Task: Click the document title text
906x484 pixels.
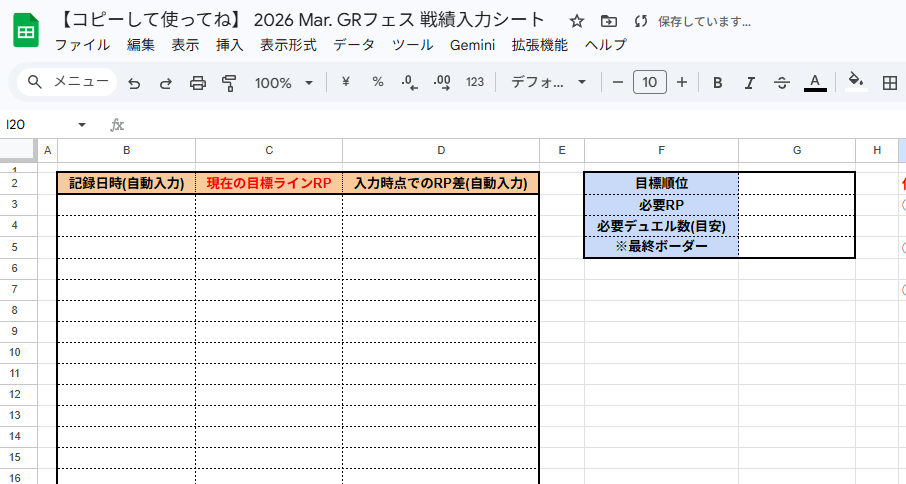Action: 300,20
